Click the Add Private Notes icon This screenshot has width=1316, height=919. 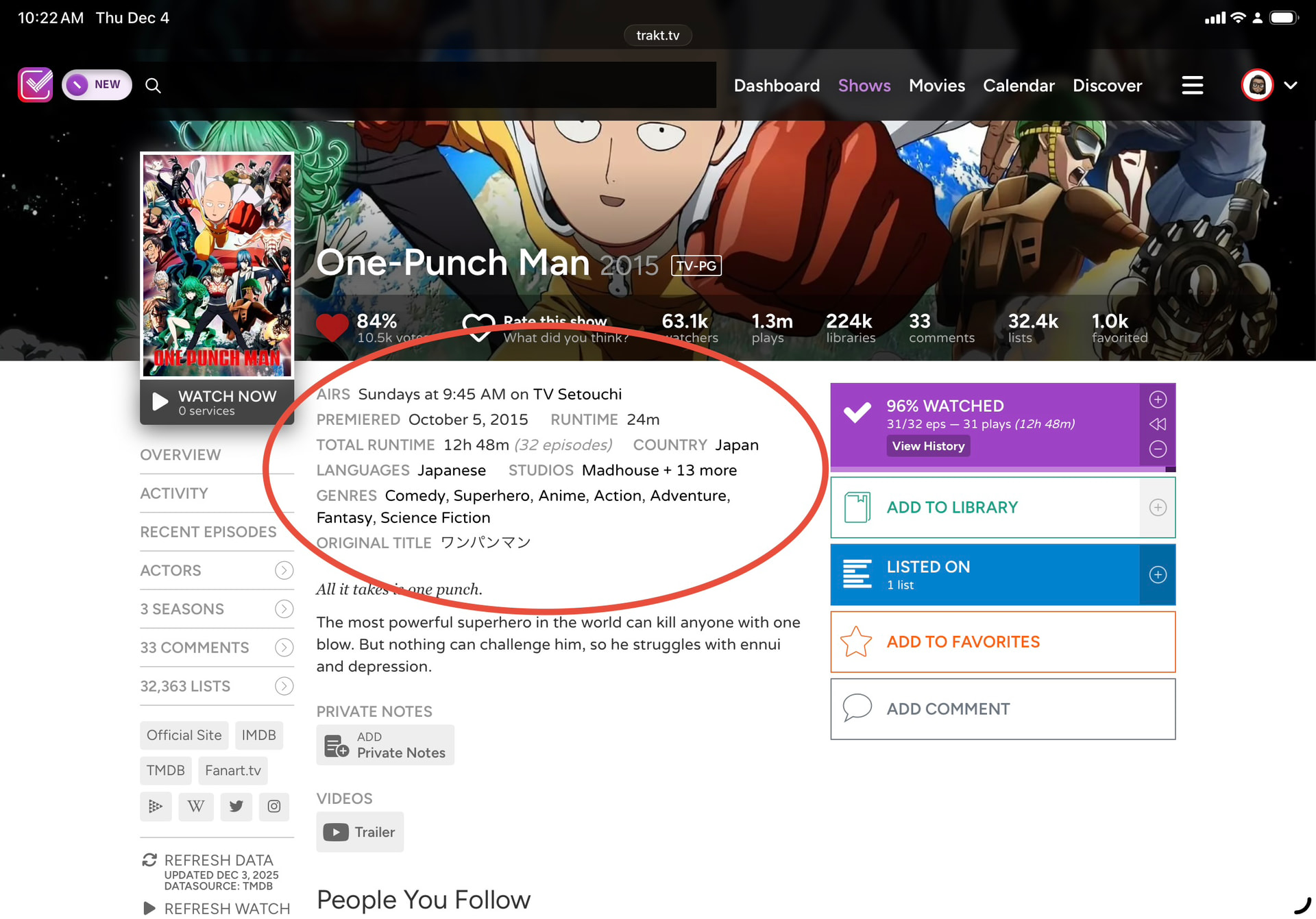point(335,745)
